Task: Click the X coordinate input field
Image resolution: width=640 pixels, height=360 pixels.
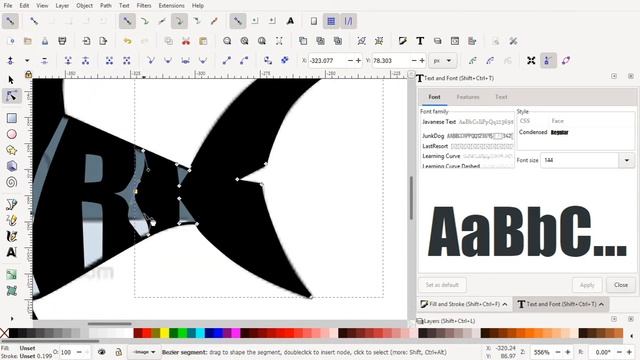Action: (327, 61)
